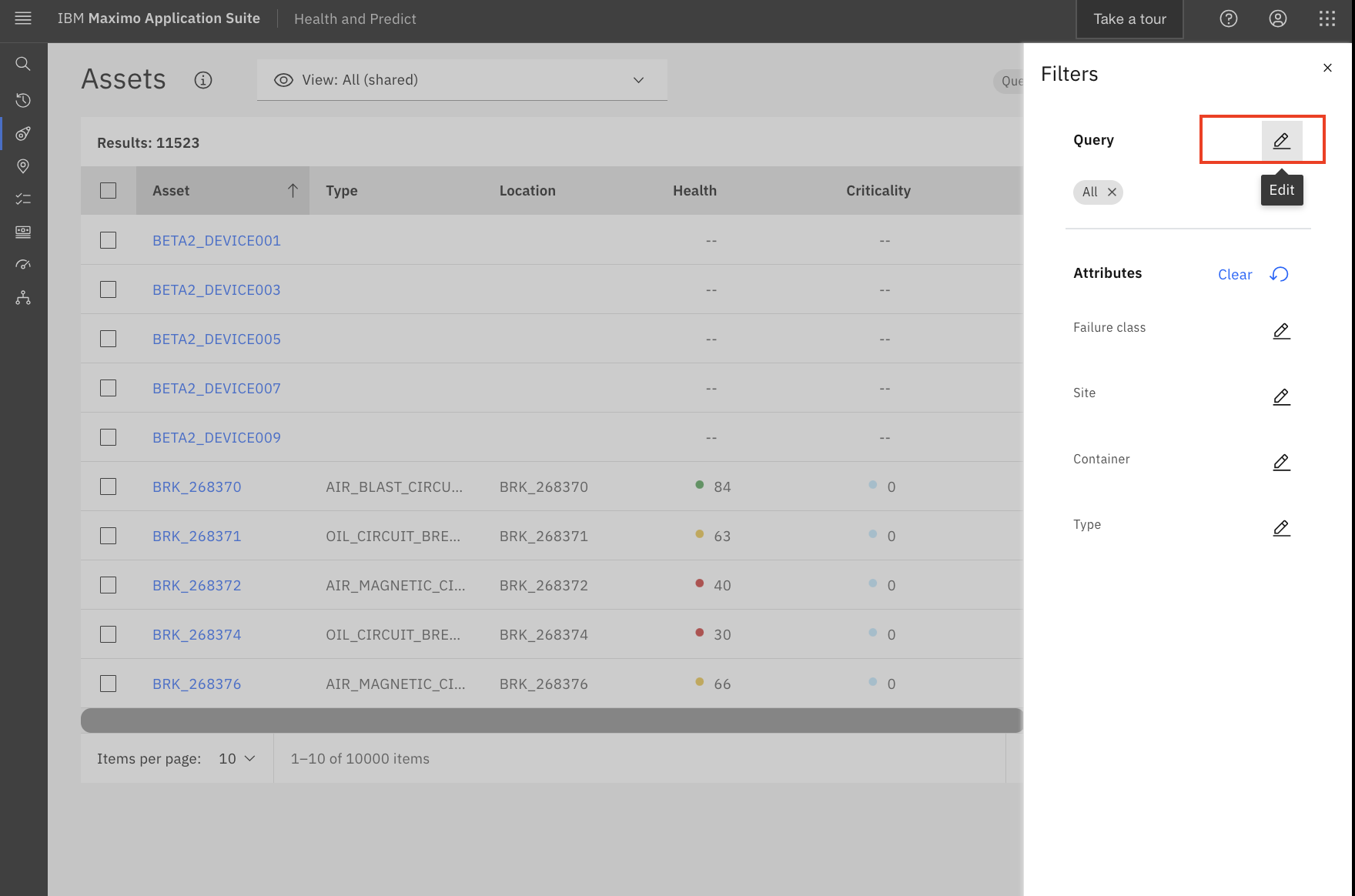The height and width of the screenshot is (896, 1355).
Task: Click the Health column header
Action: click(x=694, y=191)
